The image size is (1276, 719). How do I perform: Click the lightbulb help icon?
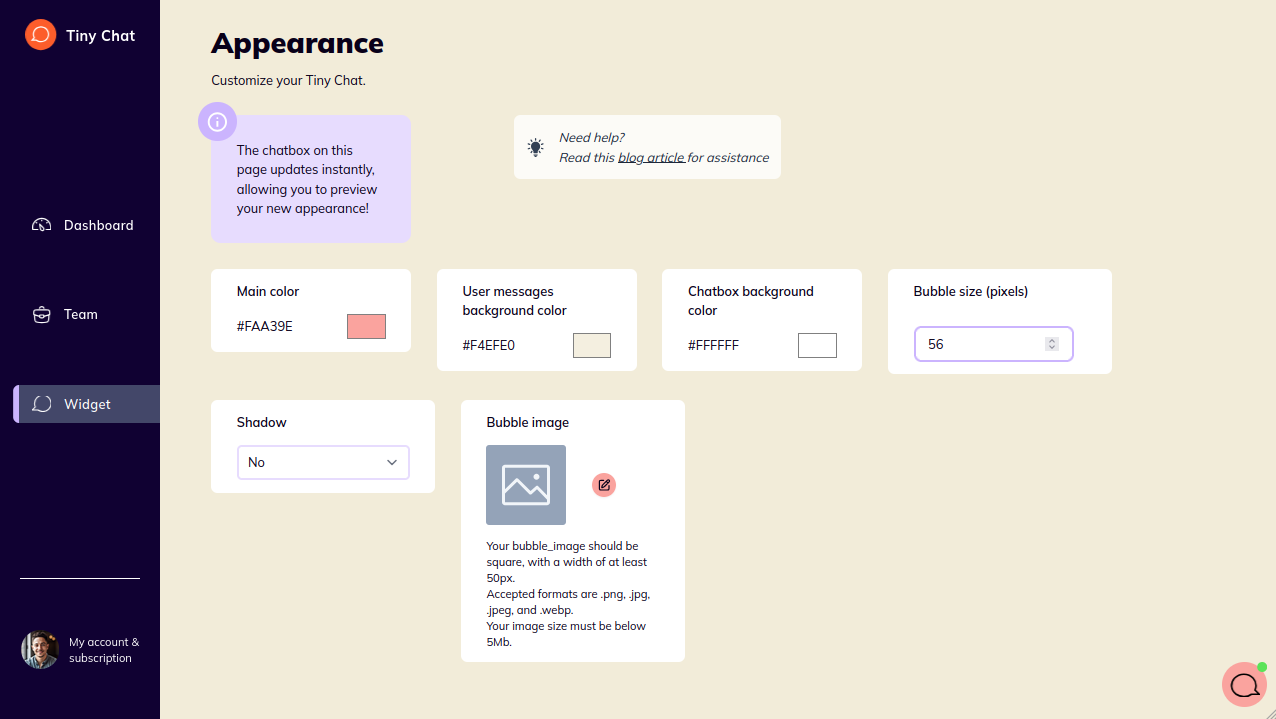tap(536, 147)
